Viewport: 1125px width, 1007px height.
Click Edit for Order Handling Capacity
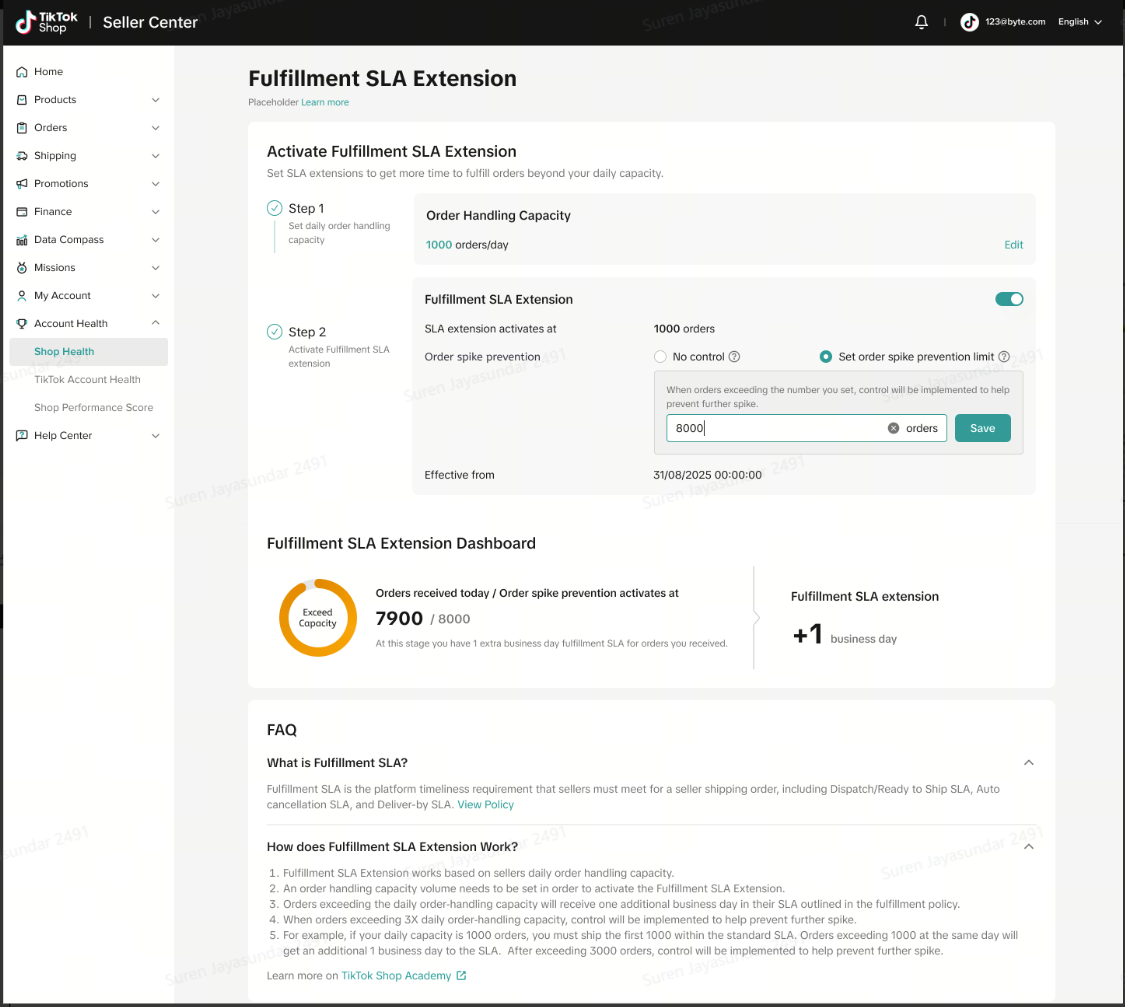coord(1013,245)
